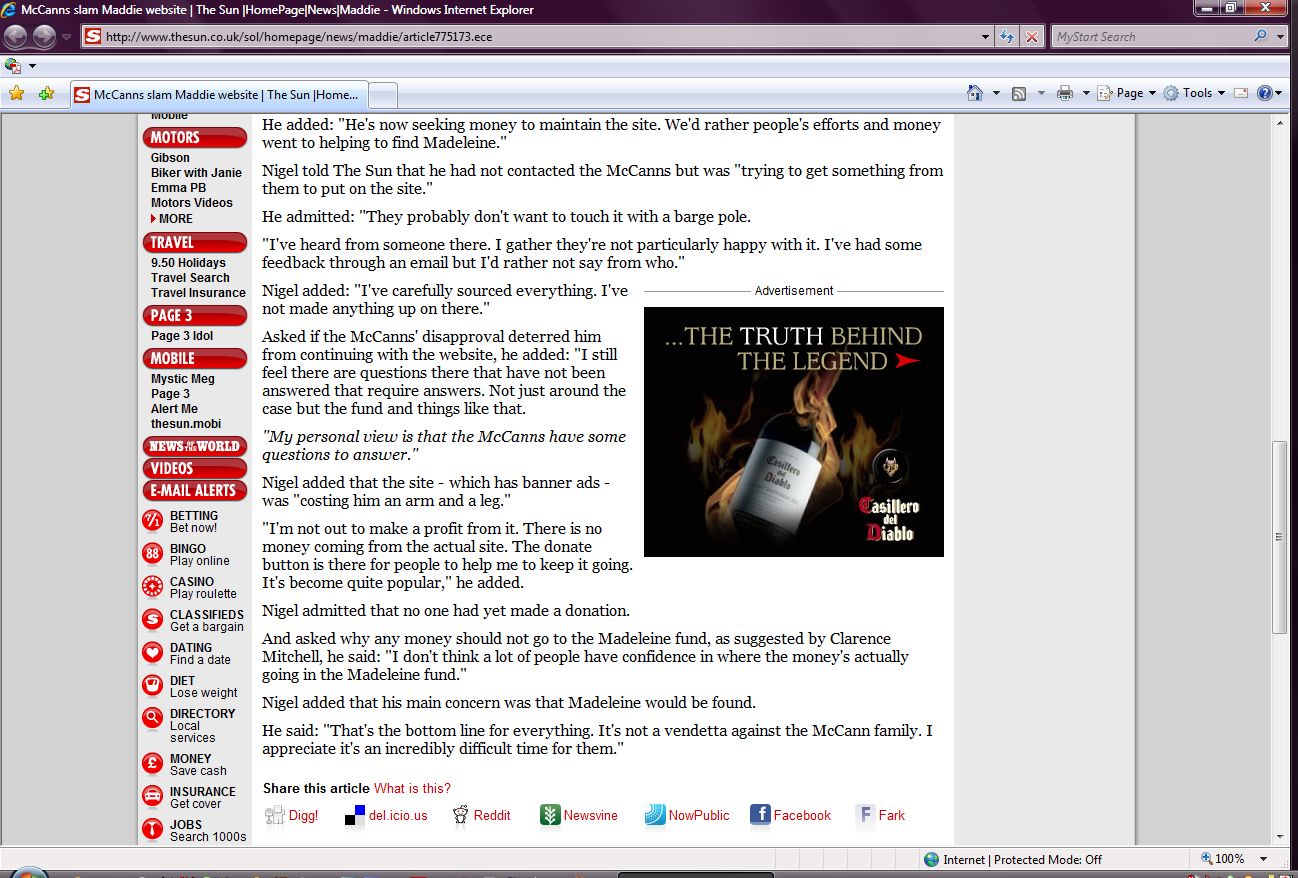Click the Help question mark icon

pyautogui.click(x=1265, y=93)
